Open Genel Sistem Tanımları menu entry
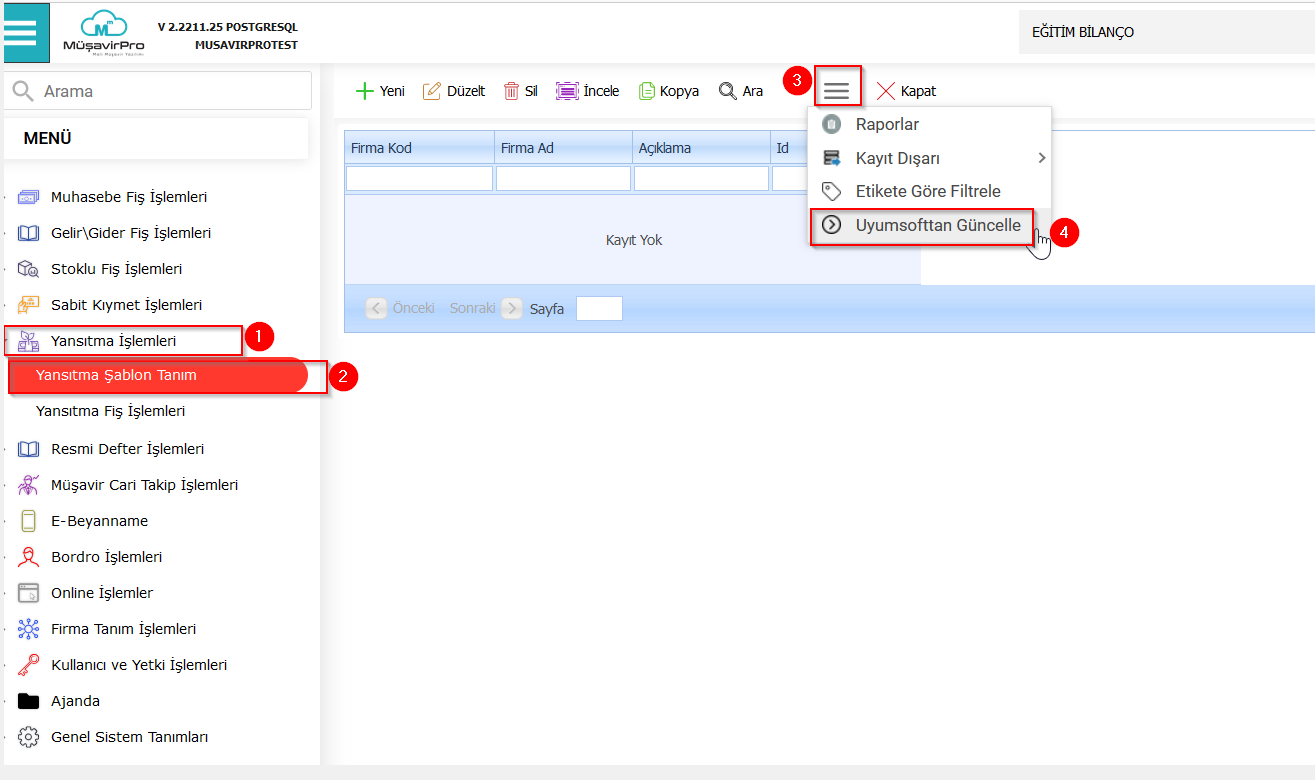 [x=129, y=737]
